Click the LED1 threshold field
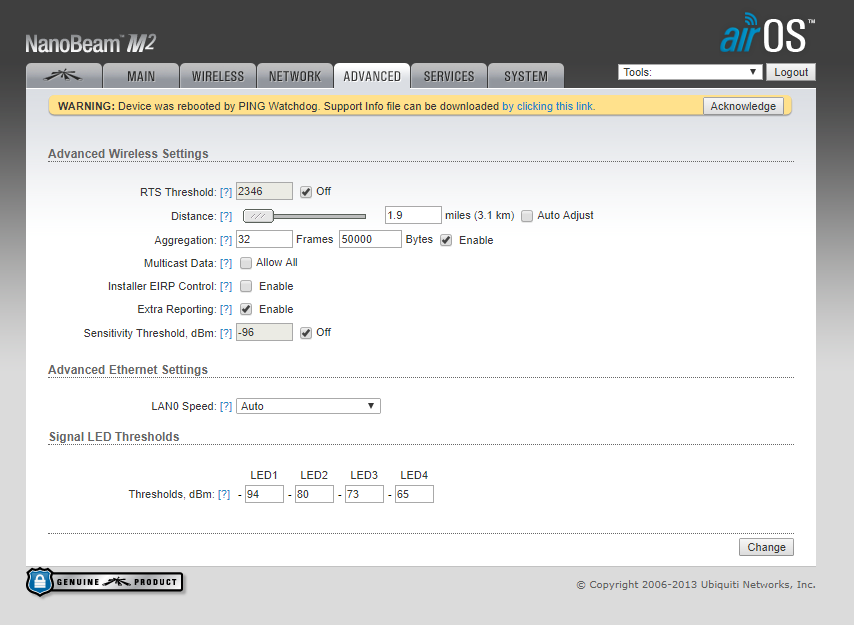 (x=264, y=494)
